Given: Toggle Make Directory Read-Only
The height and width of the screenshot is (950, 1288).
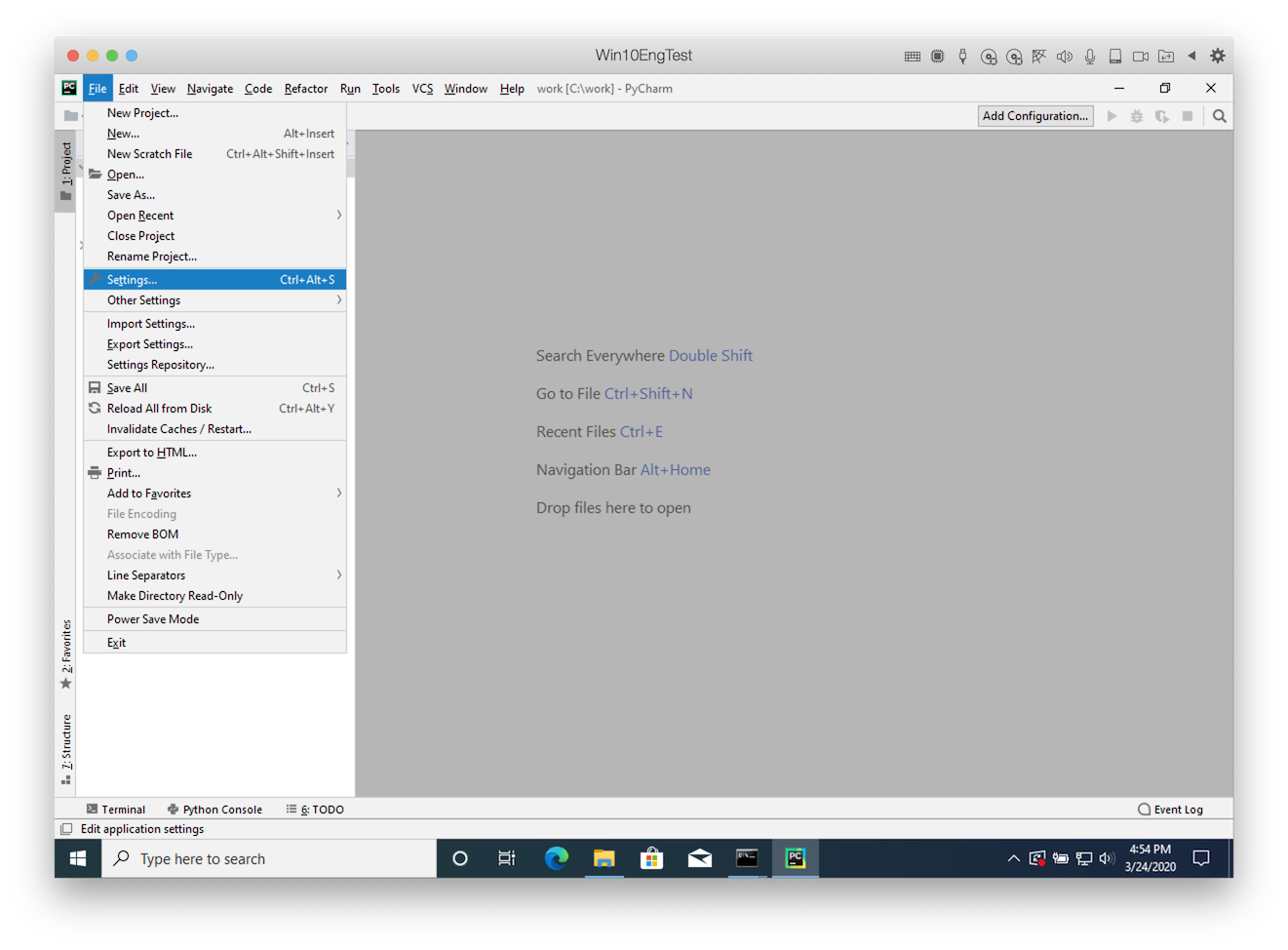Looking at the screenshot, I should pos(215,596).
